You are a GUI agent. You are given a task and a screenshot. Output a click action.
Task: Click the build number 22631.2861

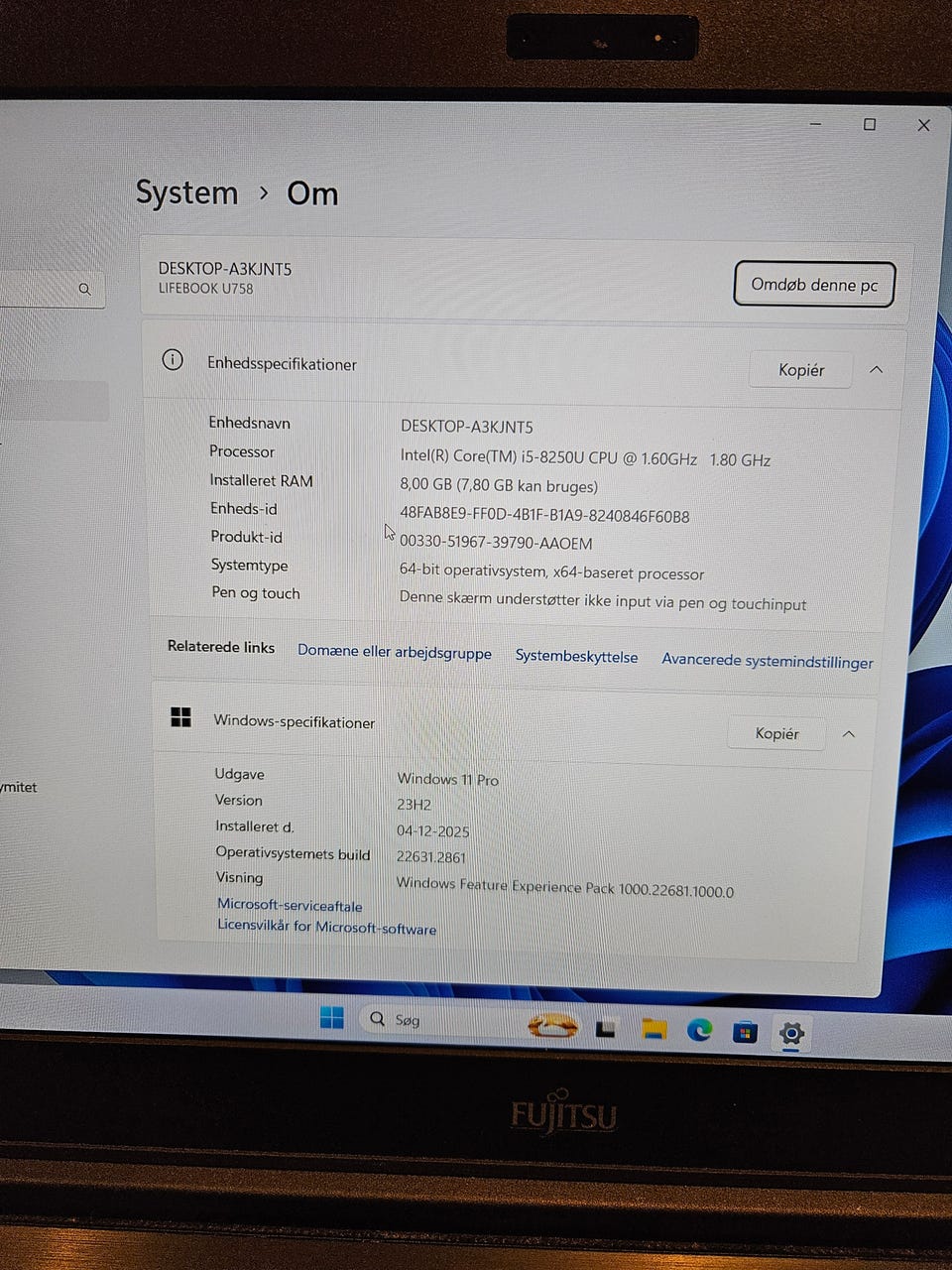click(x=431, y=857)
